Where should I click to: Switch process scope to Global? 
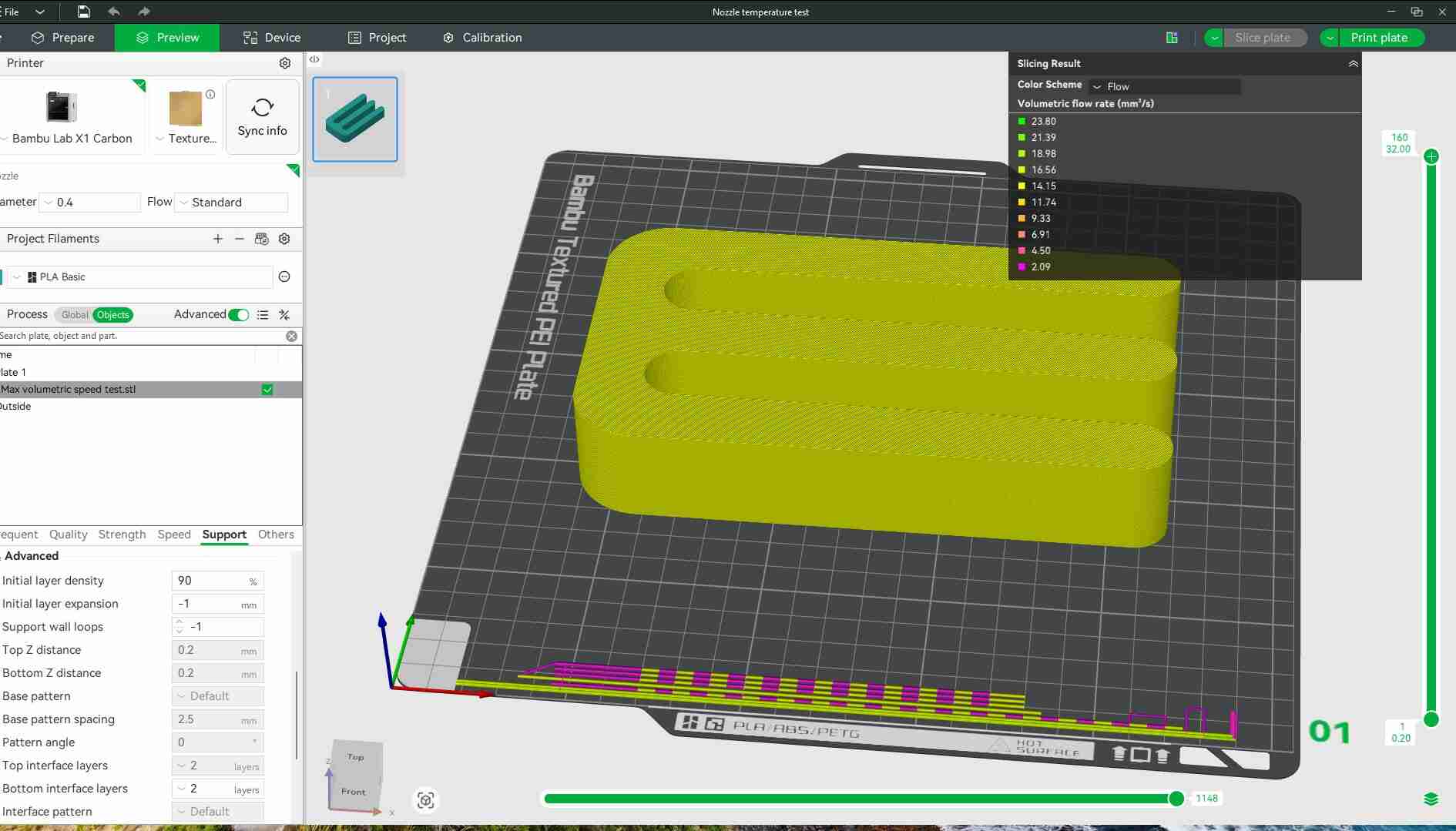pyautogui.click(x=75, y=315)
